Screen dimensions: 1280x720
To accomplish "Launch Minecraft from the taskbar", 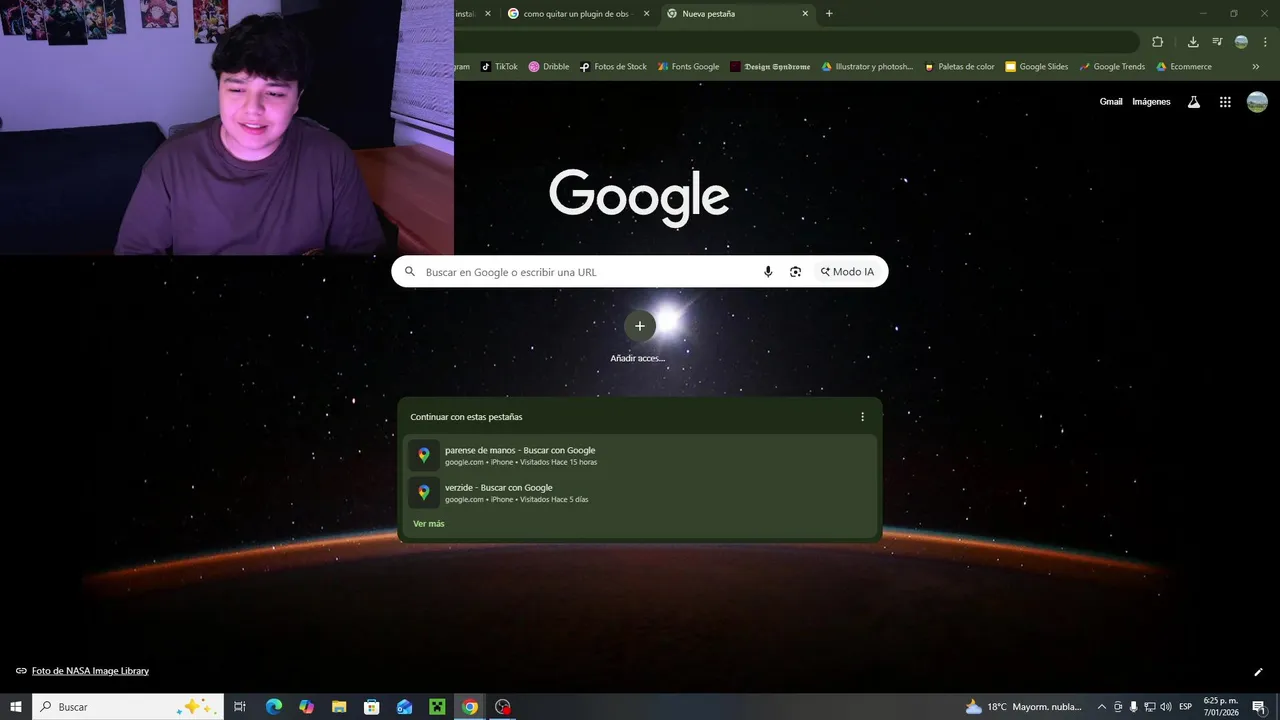I will point(437,707).
